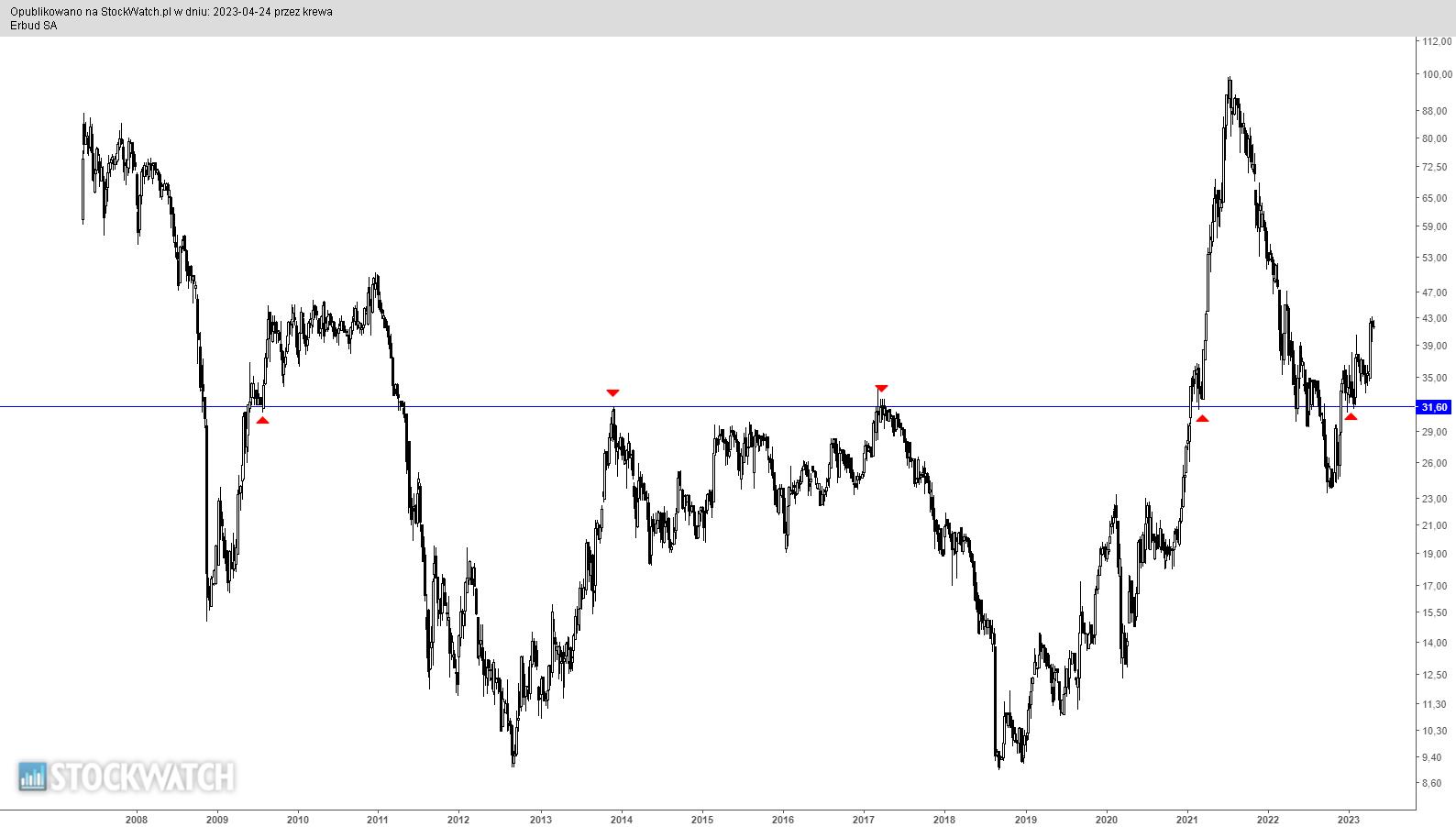Screen dimensions: 1456x827
Task: Click the 2015 year label on time axis
Action: [701, 820]
